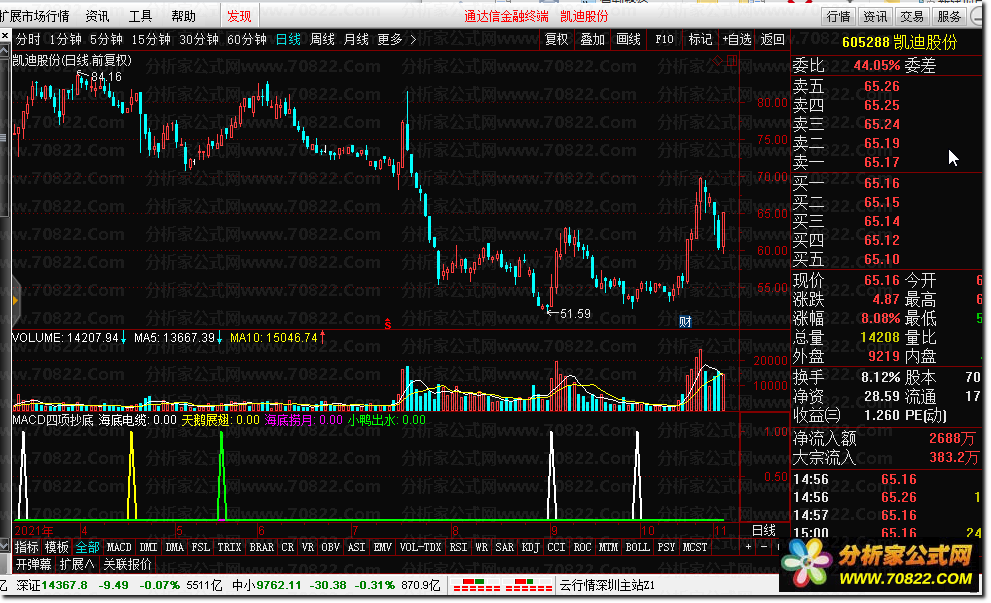Click the 行情 button at top right
Screen dimensions: 991x603
pyautogui.click(x=838, y=16)
